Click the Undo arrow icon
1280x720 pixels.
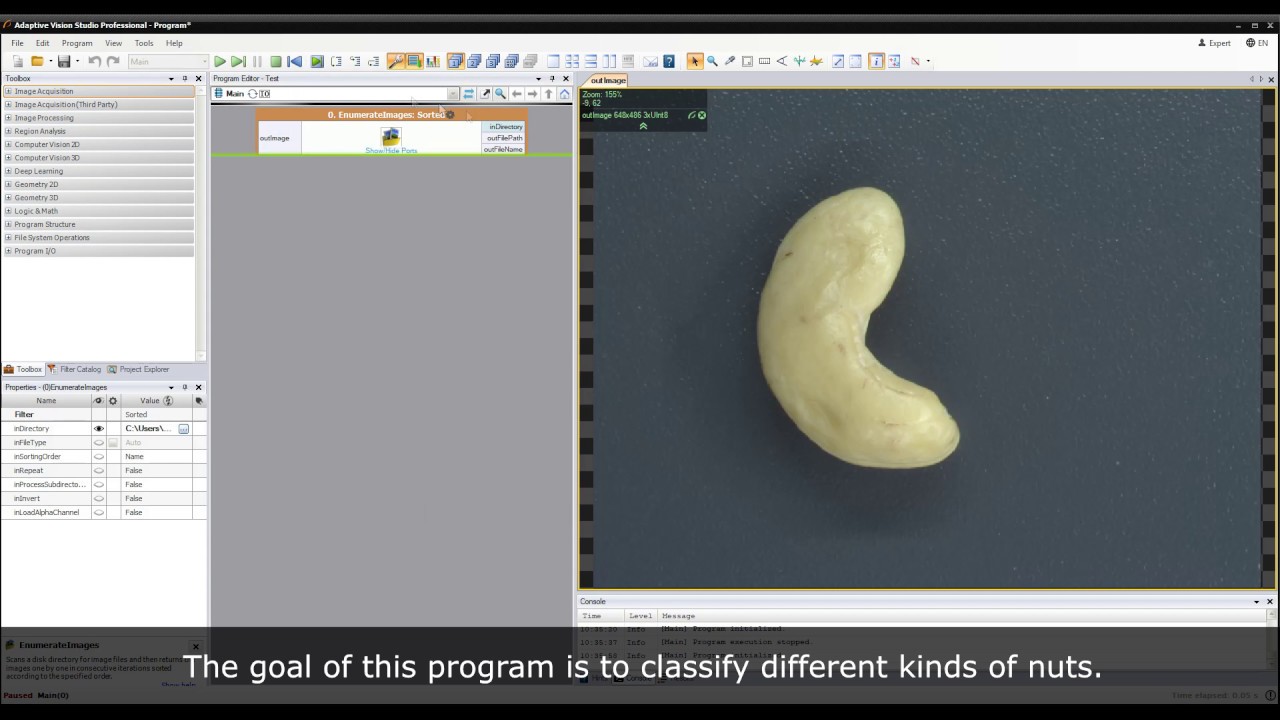[x=94, y=61]
